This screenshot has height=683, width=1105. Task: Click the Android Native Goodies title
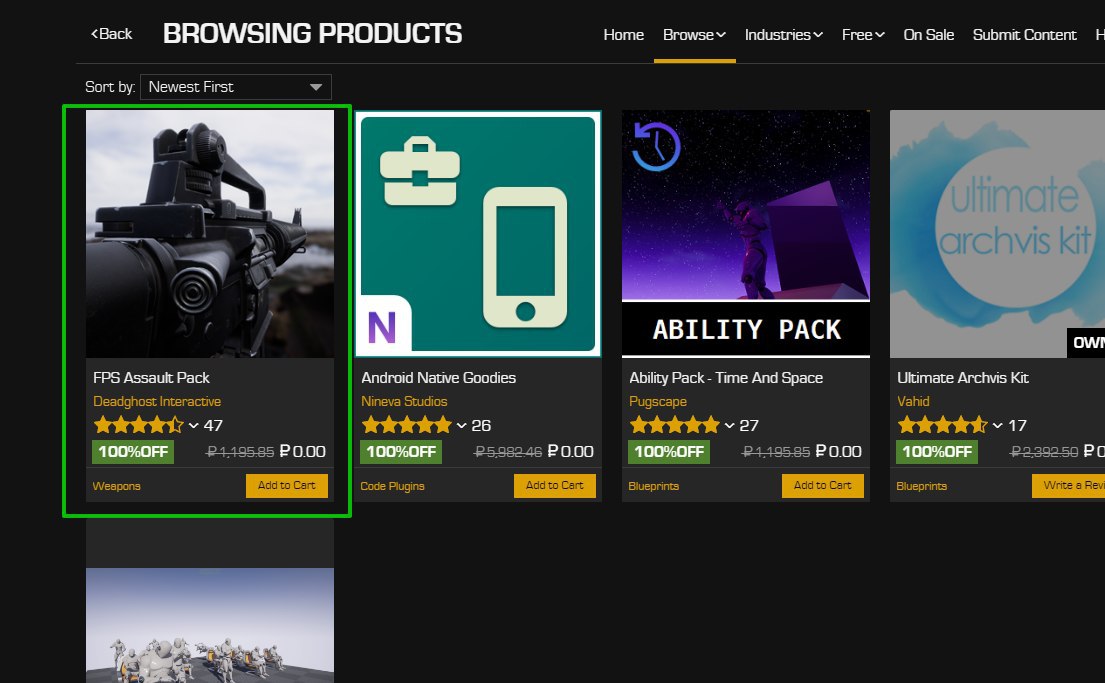(x=438, y=378)
